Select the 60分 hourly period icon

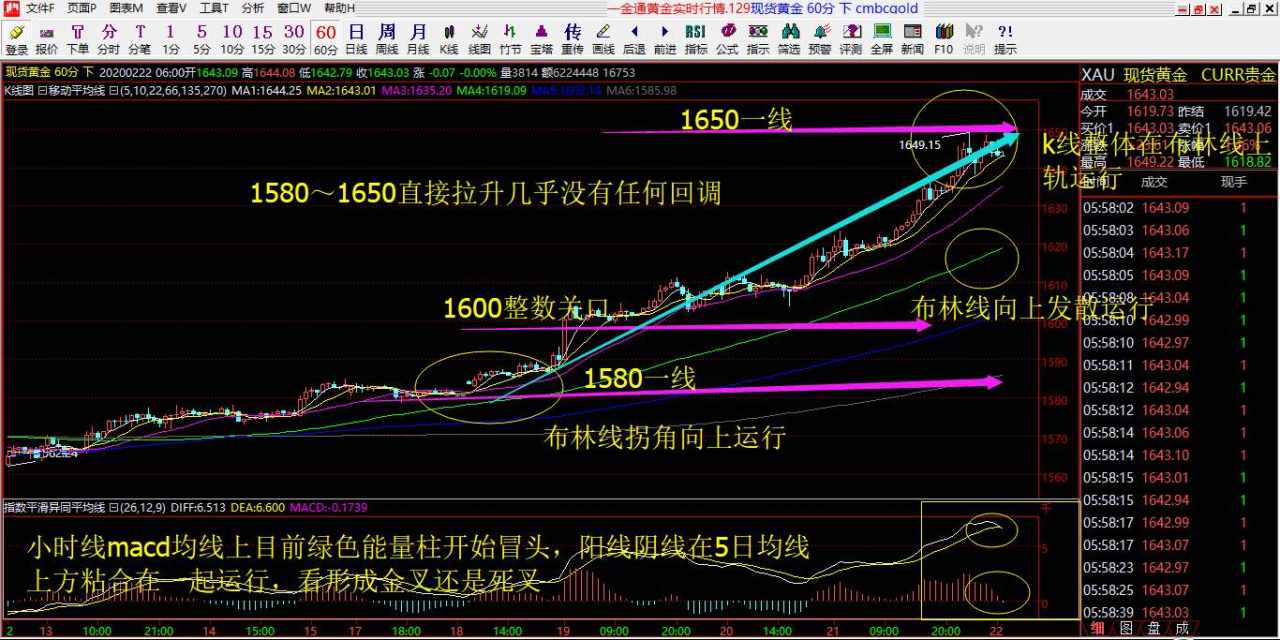[326, 39]
